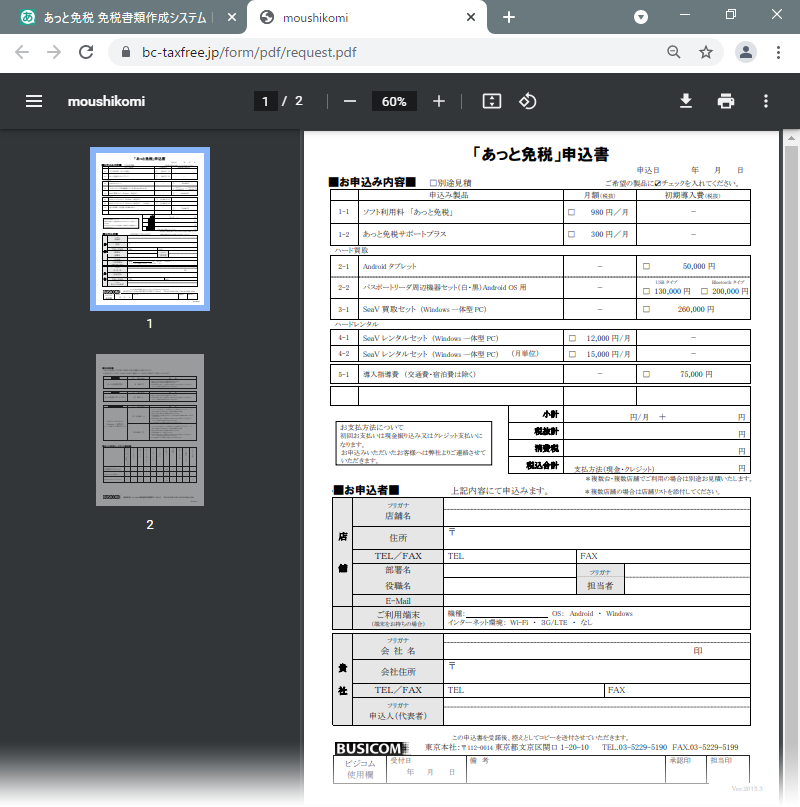Check the 50,000円 Android tablet checkbox
This screenshot has height=807, width=800.
pyautogui.click(x=646, y=267)
